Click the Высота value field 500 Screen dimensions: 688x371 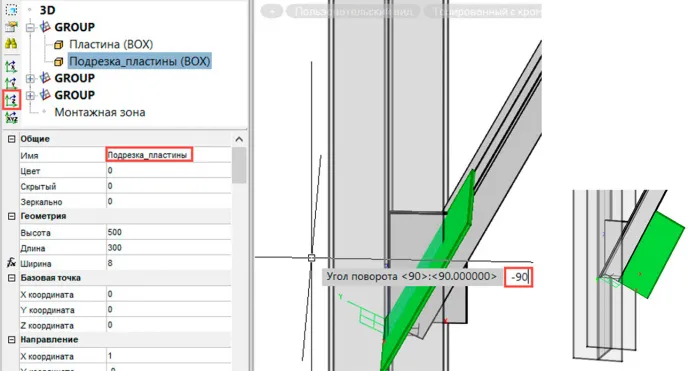[168, 232]
